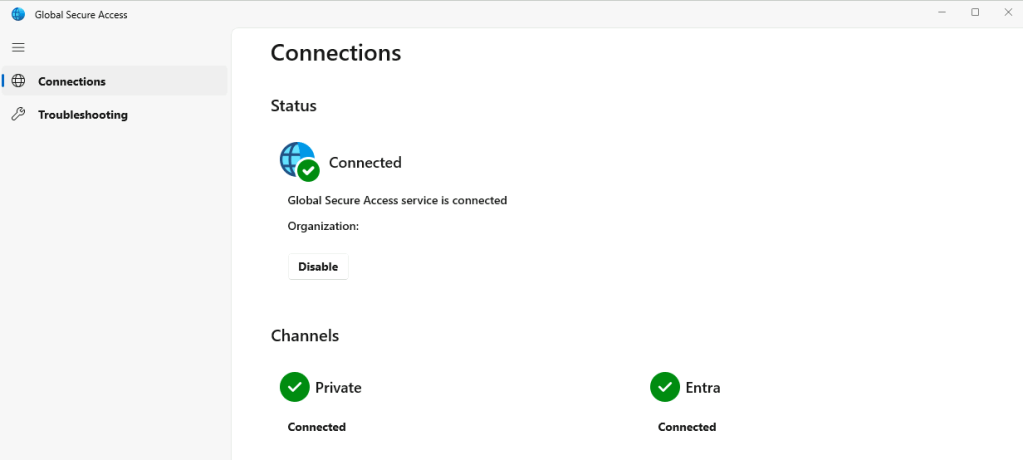Click the Channels section heading

(305, 336)
